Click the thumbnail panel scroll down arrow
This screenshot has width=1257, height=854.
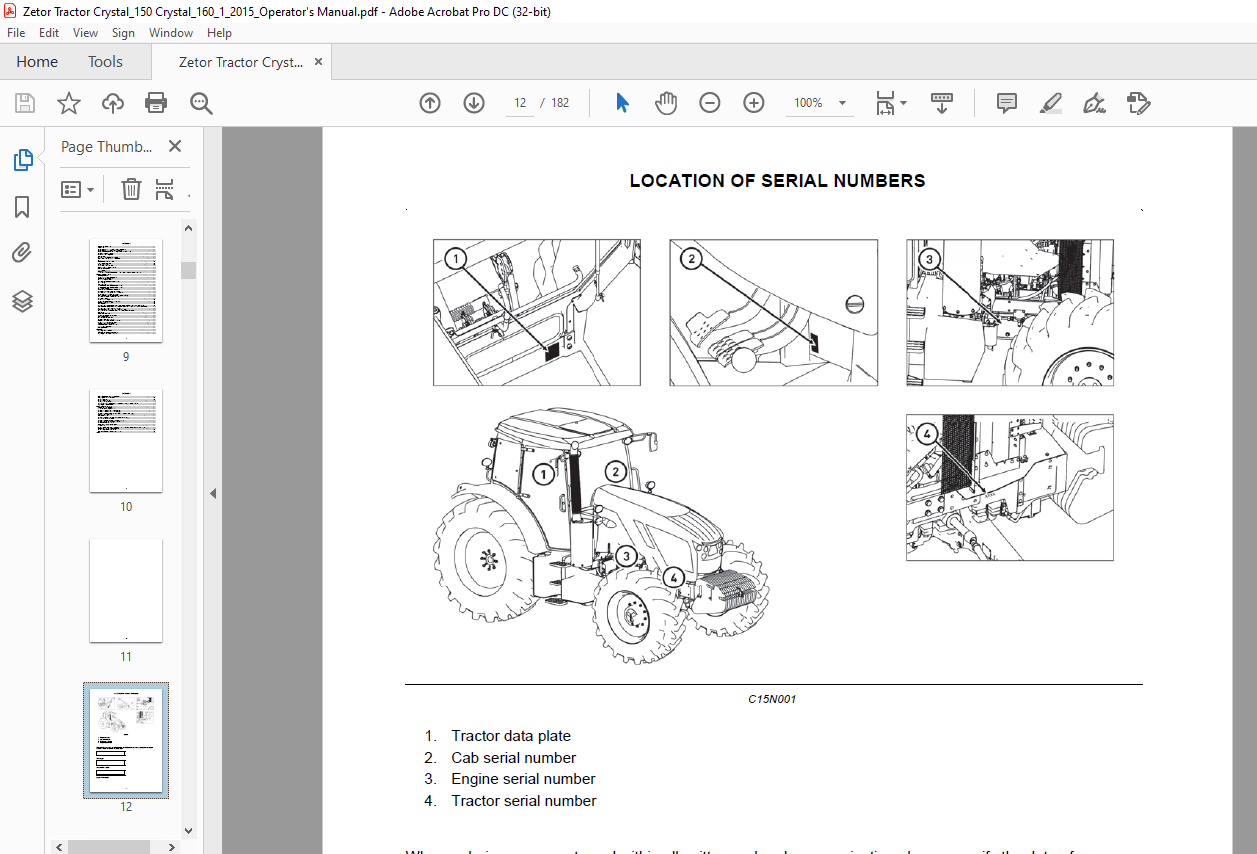pyautogui.click(x=188, y=829)
